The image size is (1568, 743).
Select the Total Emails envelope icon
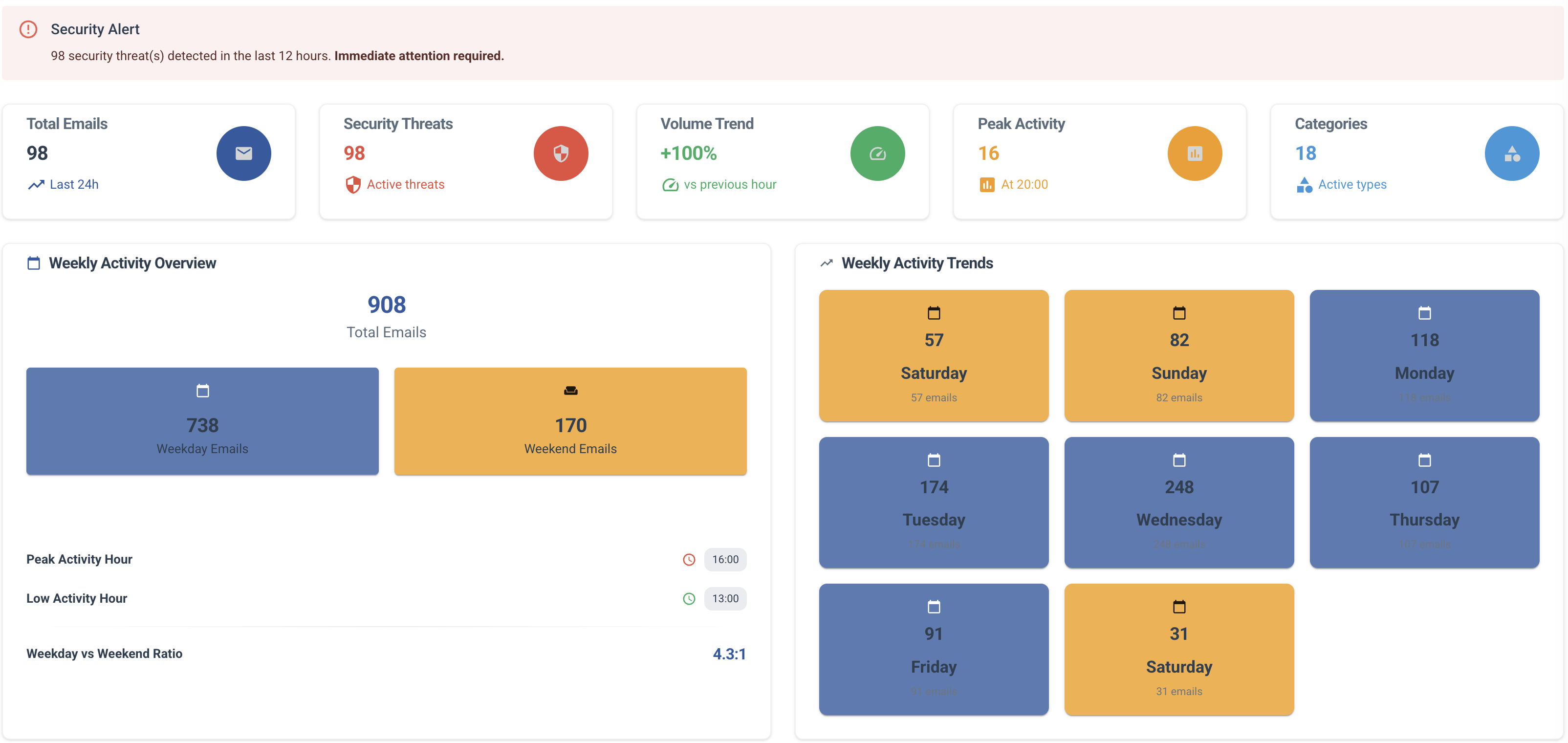[x=243, y=153]
